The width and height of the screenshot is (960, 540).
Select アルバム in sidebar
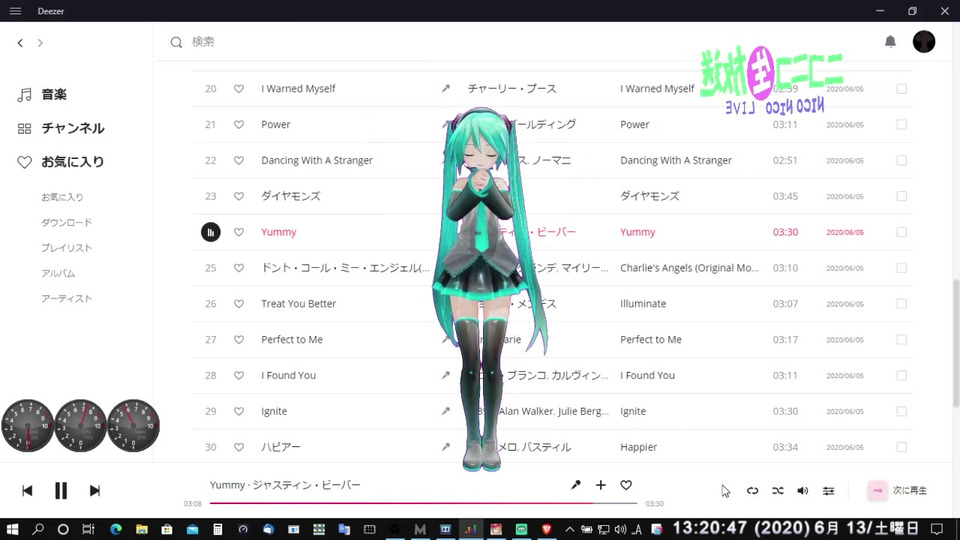[x=58, y=273]
